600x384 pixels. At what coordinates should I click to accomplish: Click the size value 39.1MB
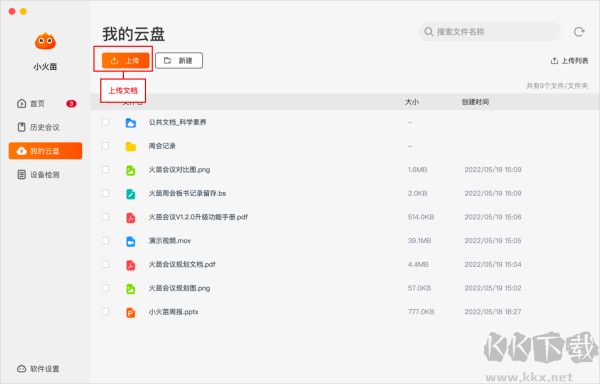(x=419, y=241)
